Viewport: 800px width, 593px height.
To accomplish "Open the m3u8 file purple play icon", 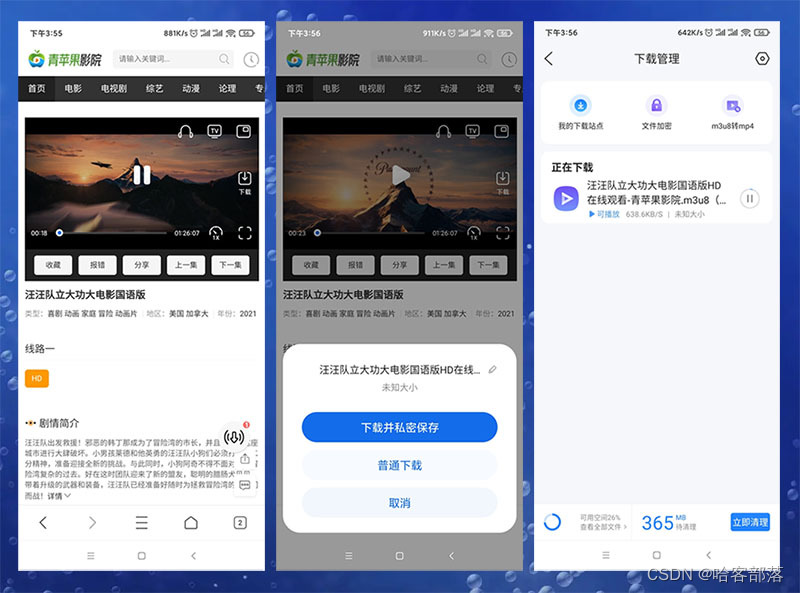I will pos(566,199).
